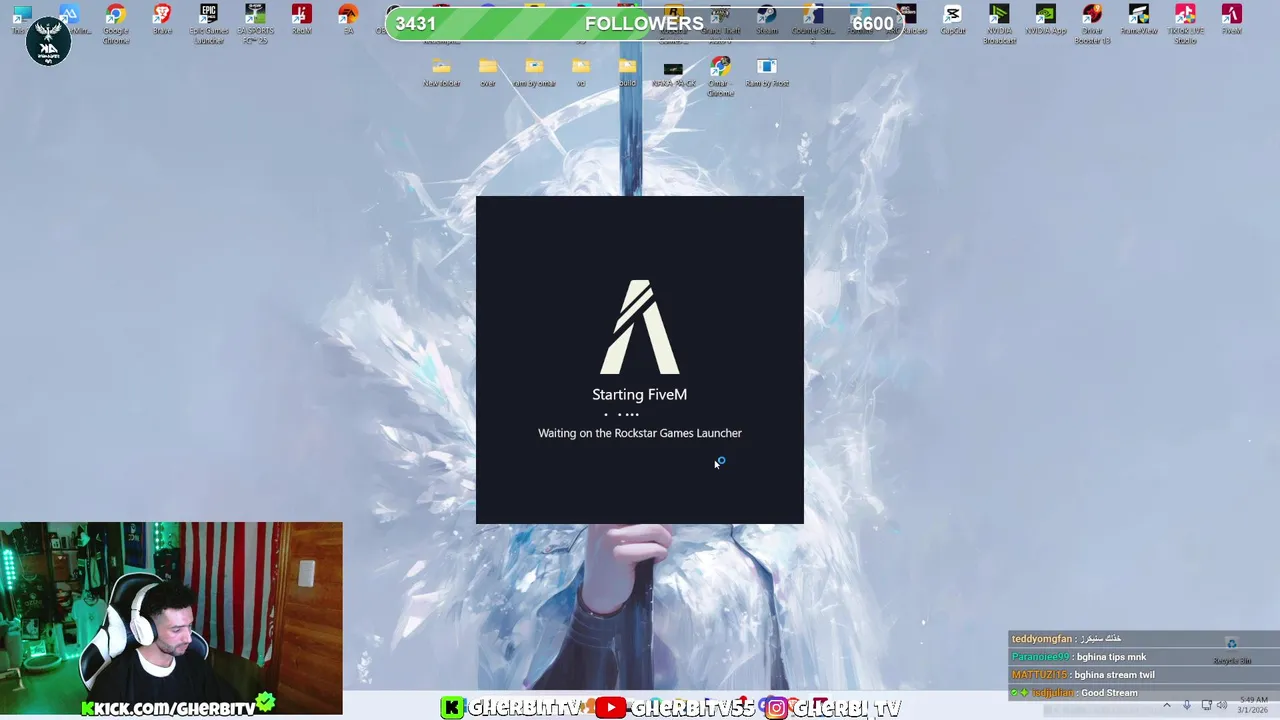Click 'Good Stream' chat message
The width and height of the screenshot is (1280, 720).
[1109, 693]
